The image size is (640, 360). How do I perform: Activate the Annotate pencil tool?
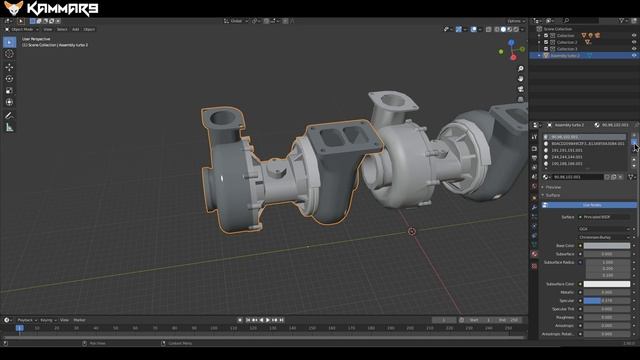9,116
